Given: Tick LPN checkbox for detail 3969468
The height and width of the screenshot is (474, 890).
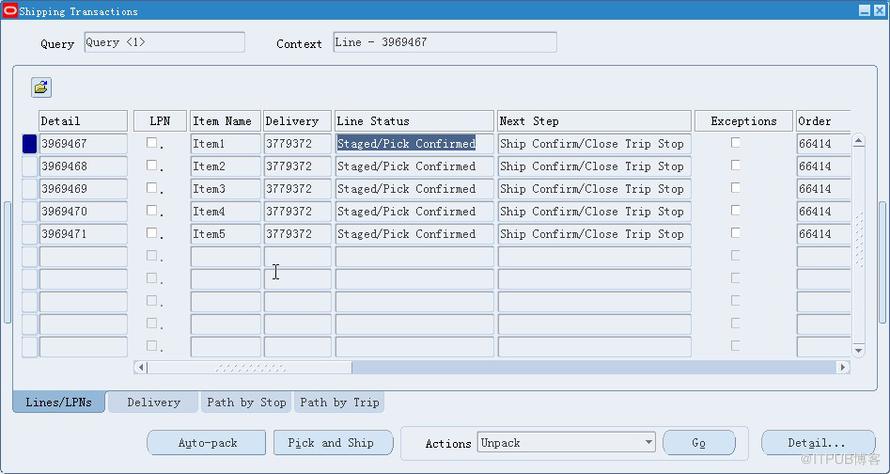Looking at the screenshot, I should pos(152,165).
